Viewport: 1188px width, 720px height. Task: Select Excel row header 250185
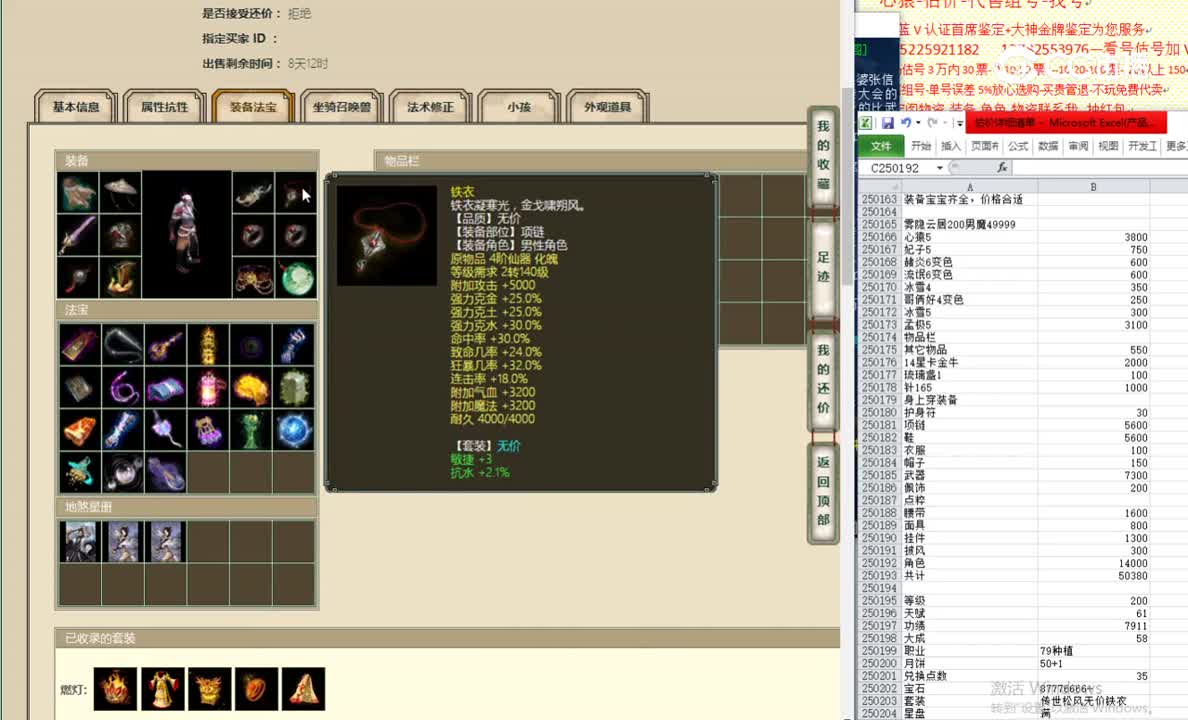tap(879, 475)
